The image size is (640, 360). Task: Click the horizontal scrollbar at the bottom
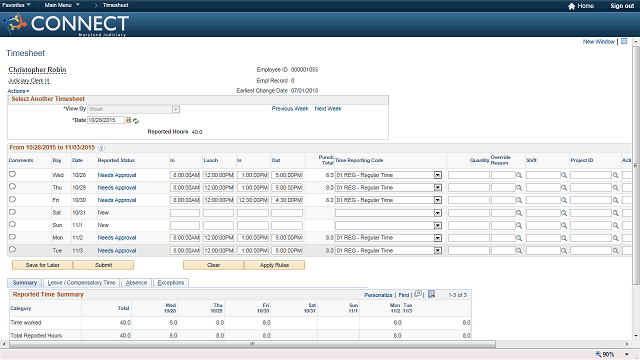(x=252, y=344)
